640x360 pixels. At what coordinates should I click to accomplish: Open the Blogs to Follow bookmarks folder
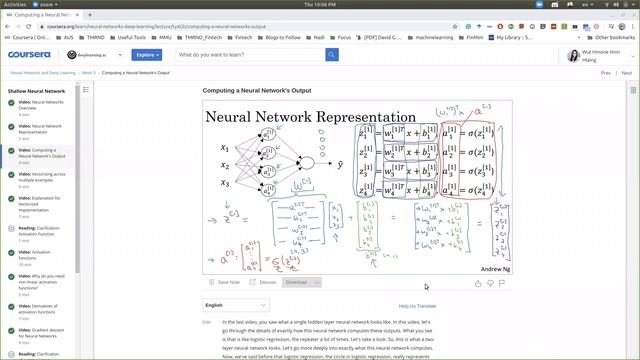point(279,38)
